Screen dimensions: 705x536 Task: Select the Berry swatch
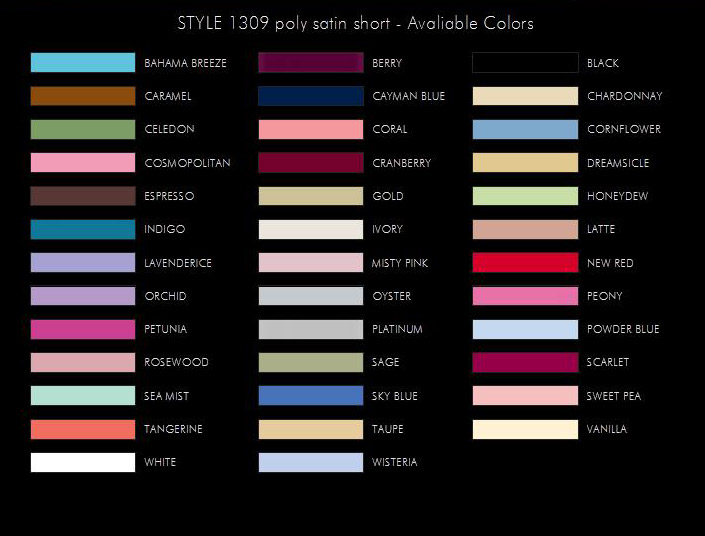(x=311, y=63)
